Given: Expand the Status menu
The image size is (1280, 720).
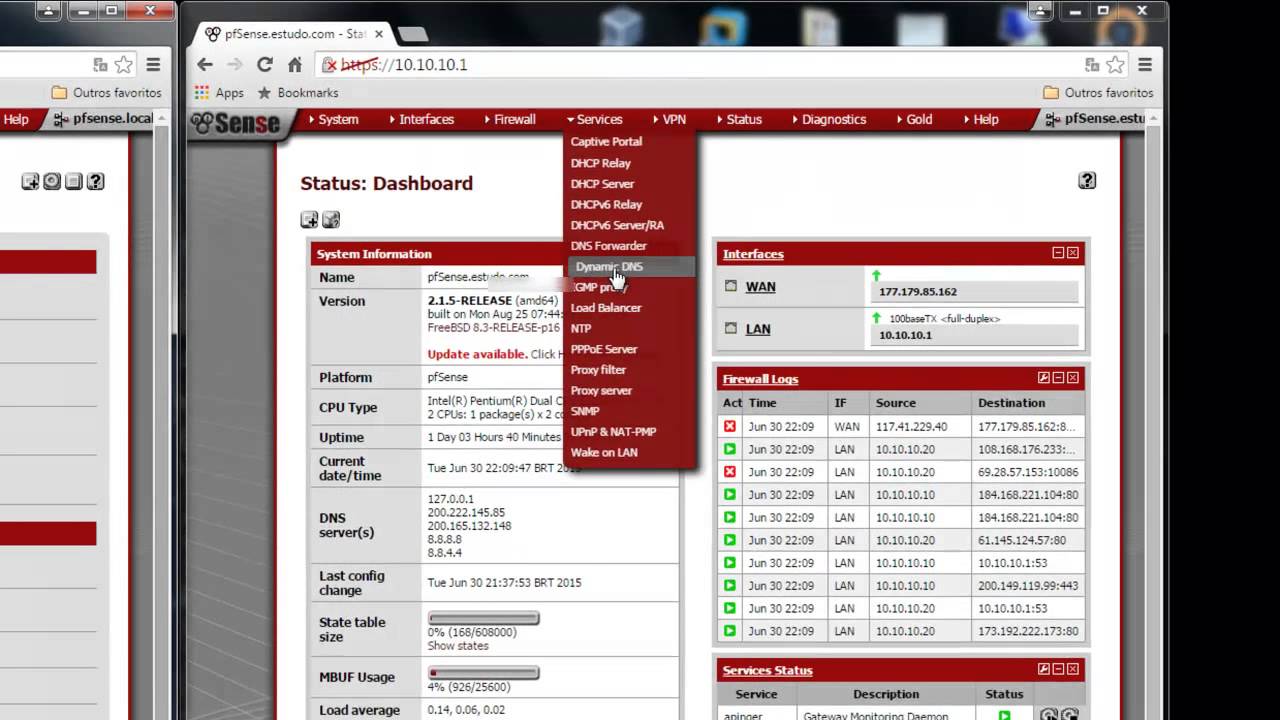Looking at the screenshot, I should pyautogui.click(x=739, y=119).
